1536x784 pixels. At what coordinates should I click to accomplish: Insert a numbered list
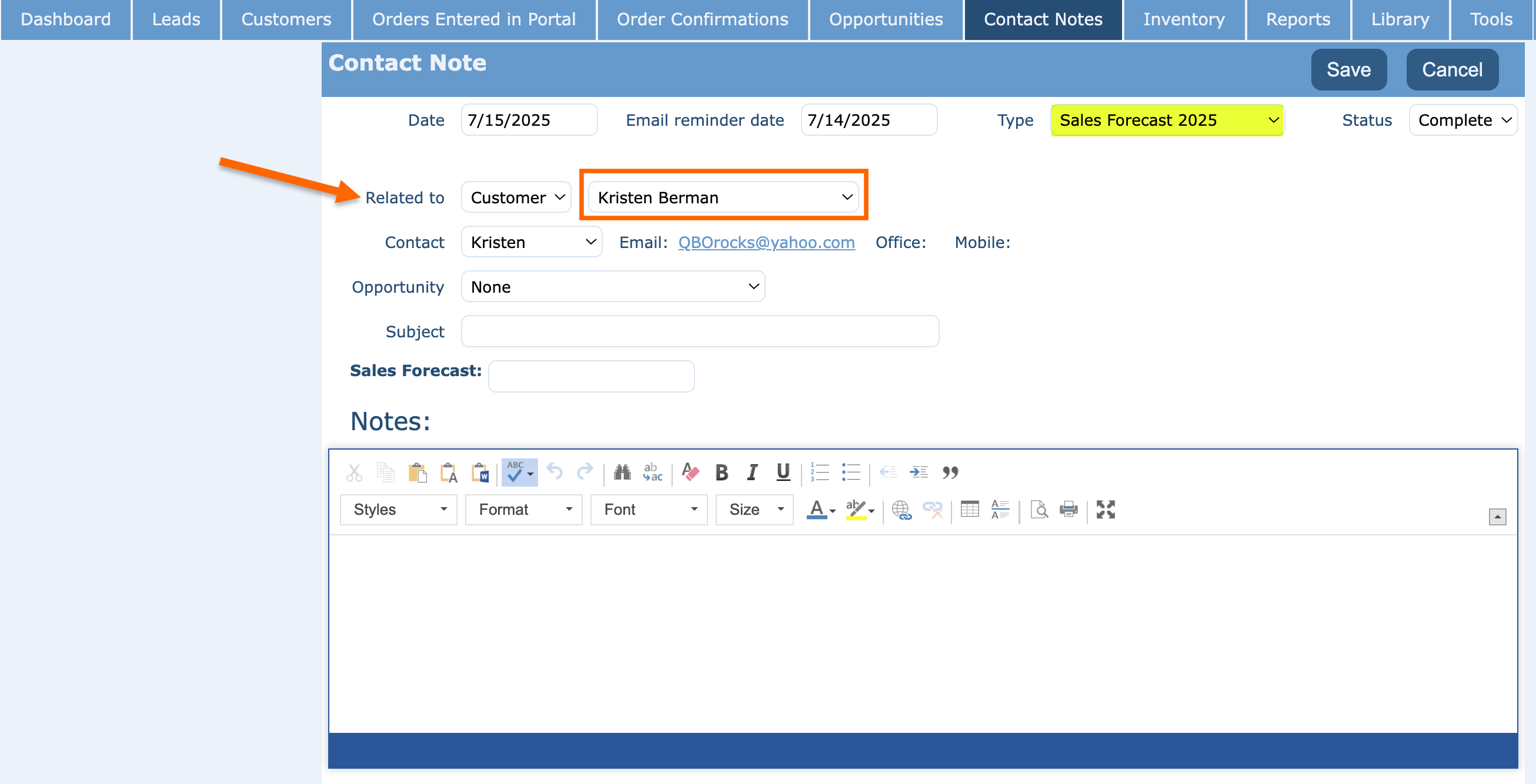(819, 473)
